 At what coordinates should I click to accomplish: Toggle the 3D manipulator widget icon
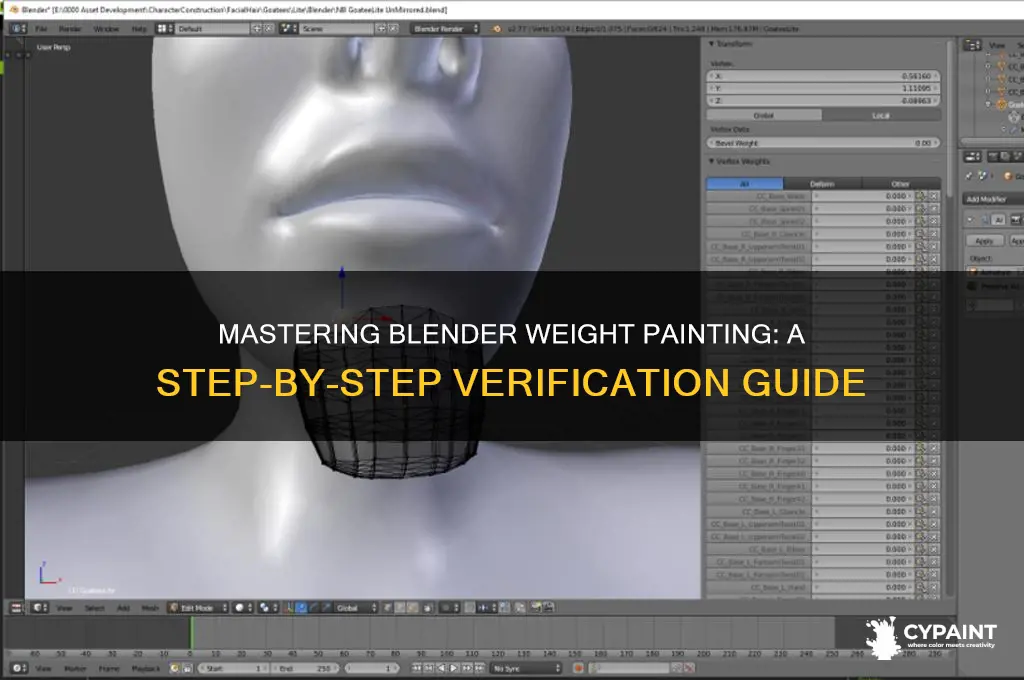click(290, 608)
